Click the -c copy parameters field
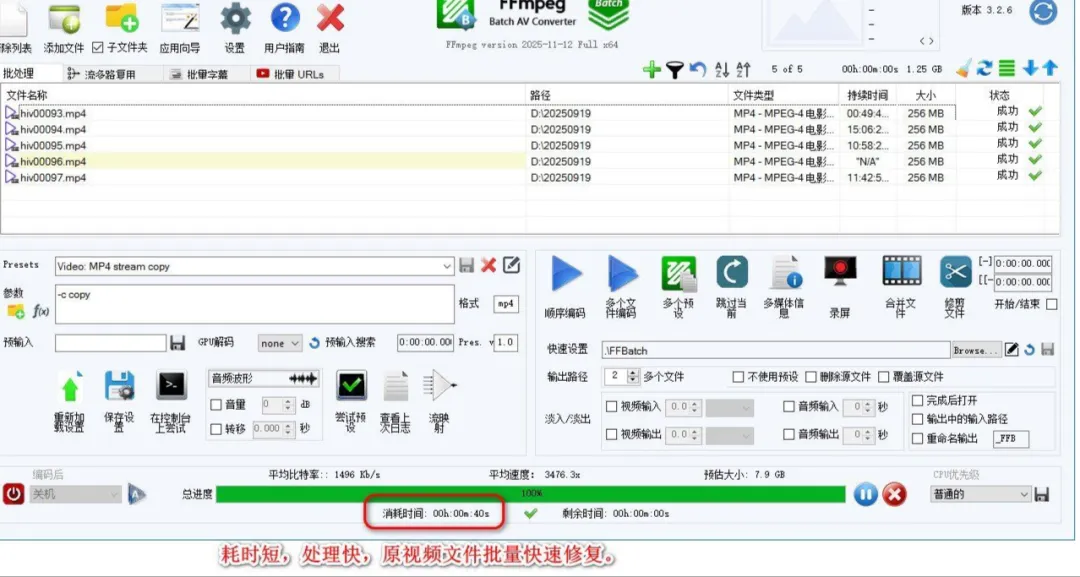The width and height of the screenshot is (1080, 577). [255, 304]
